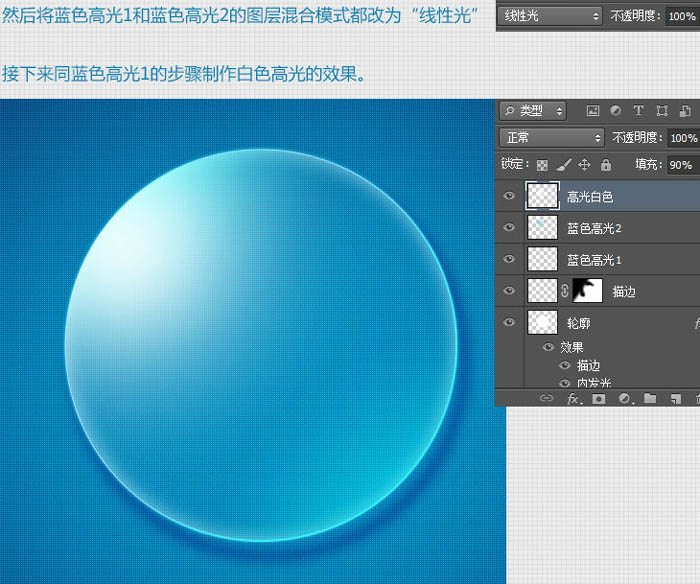
Task: Open the 正常 blend mode dropdown
Action: coord(551,138)
